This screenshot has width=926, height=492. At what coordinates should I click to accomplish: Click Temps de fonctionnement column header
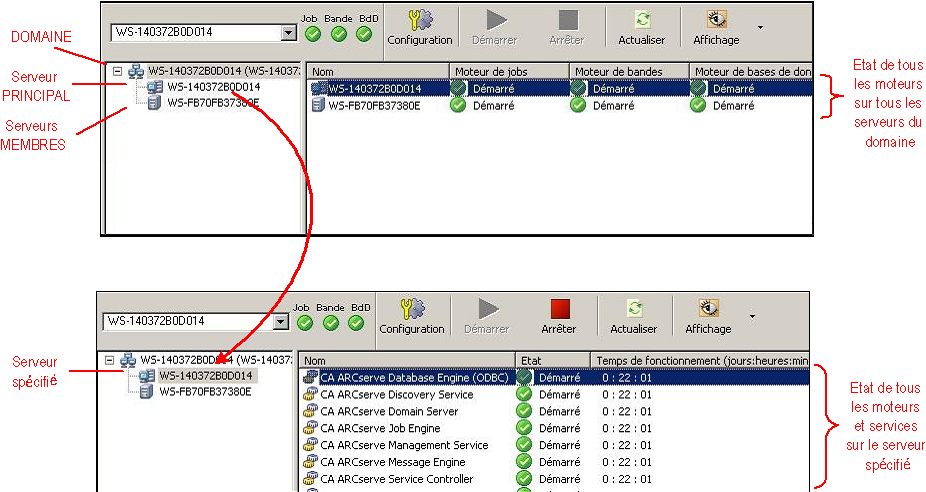coord(700,360)
